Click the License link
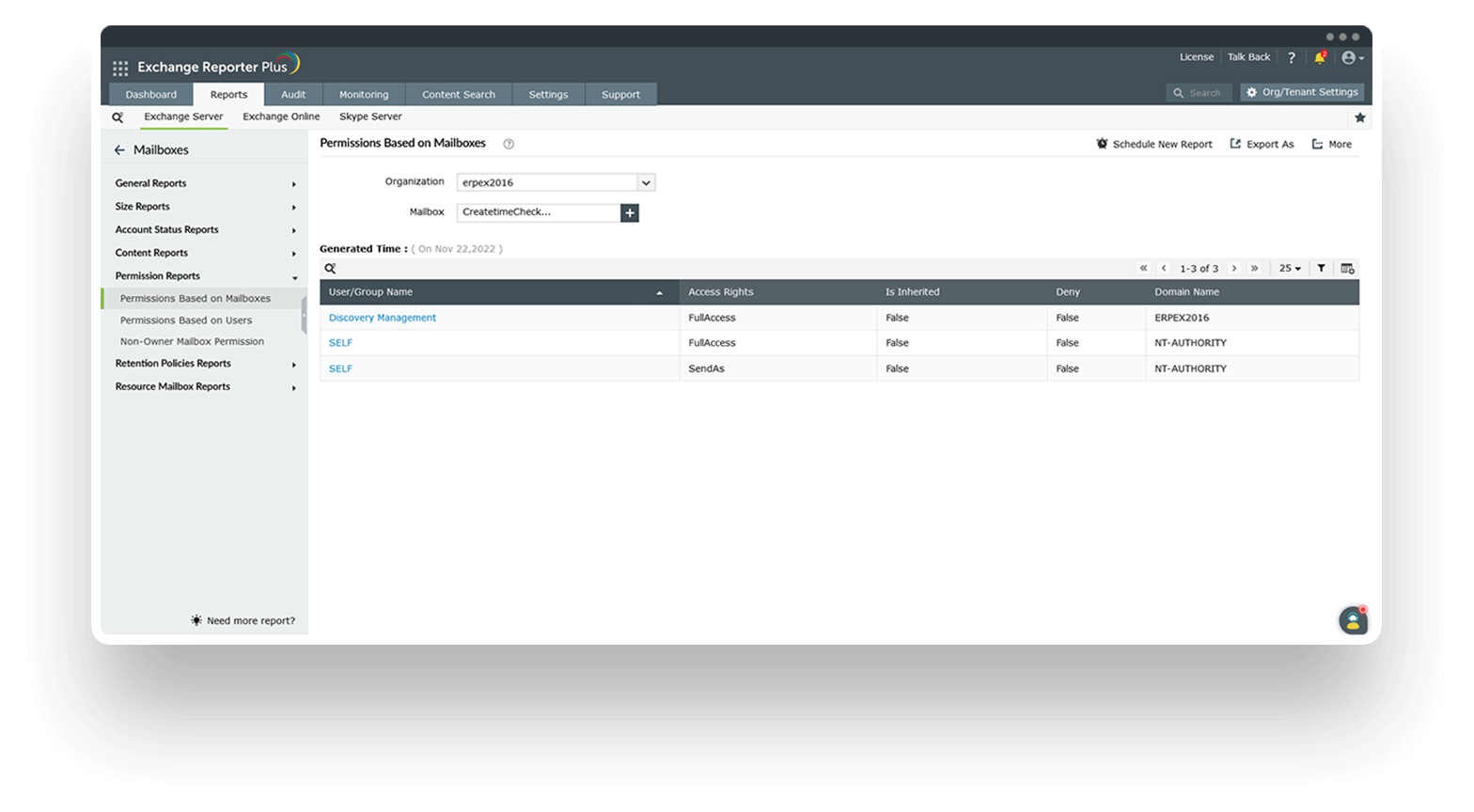This screenshot has height=812, width=1474. [x=1197, y=57]
